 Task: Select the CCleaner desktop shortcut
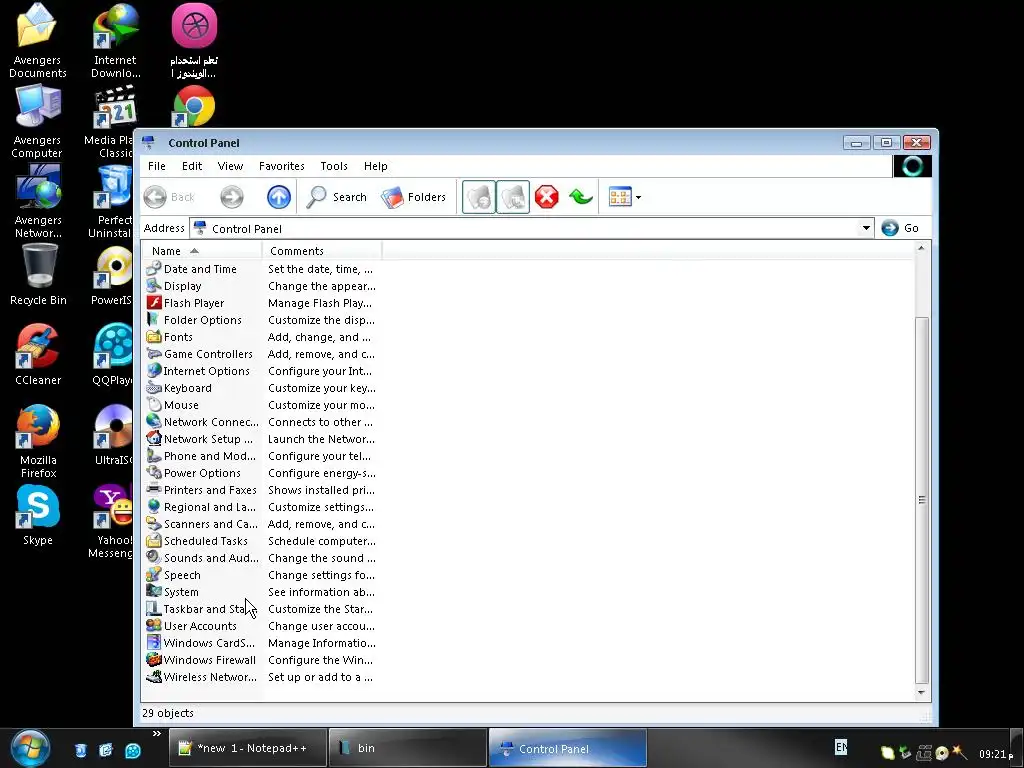click(38, 355)
